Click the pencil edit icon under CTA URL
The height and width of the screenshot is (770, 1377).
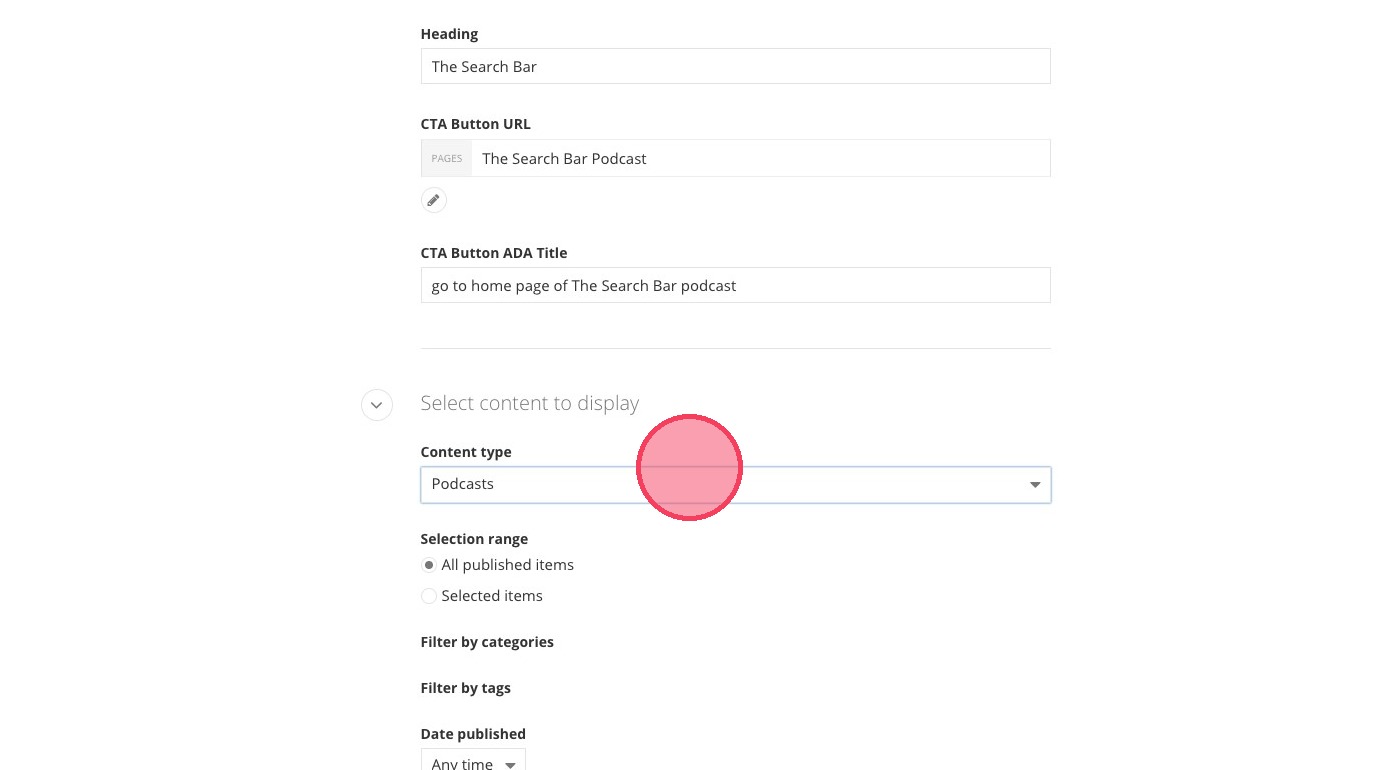[x=433, y=200]
